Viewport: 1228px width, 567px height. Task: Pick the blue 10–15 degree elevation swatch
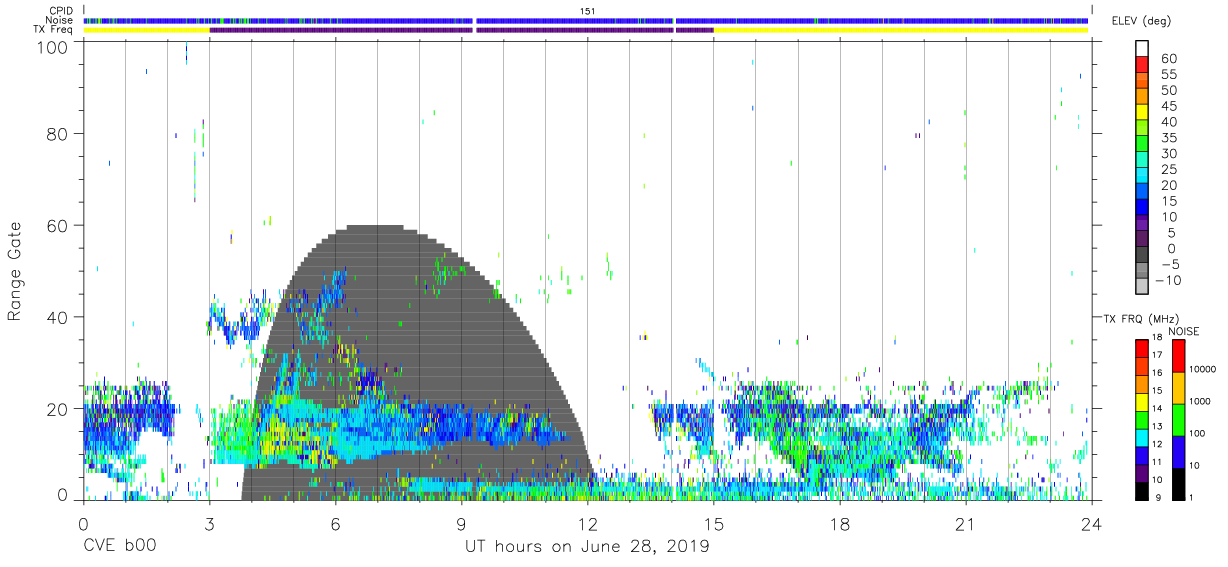(1142, 207)
